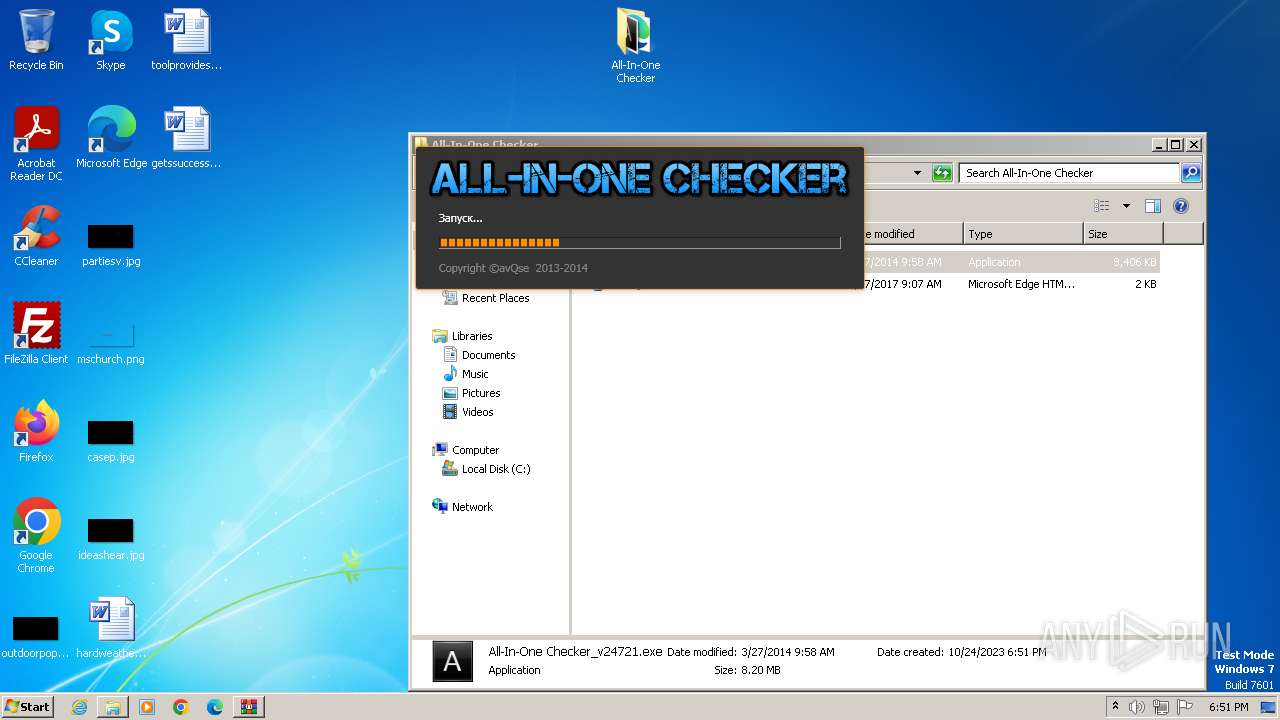Open Acrobat Reader DC shortcut

[x=36, y=143]
